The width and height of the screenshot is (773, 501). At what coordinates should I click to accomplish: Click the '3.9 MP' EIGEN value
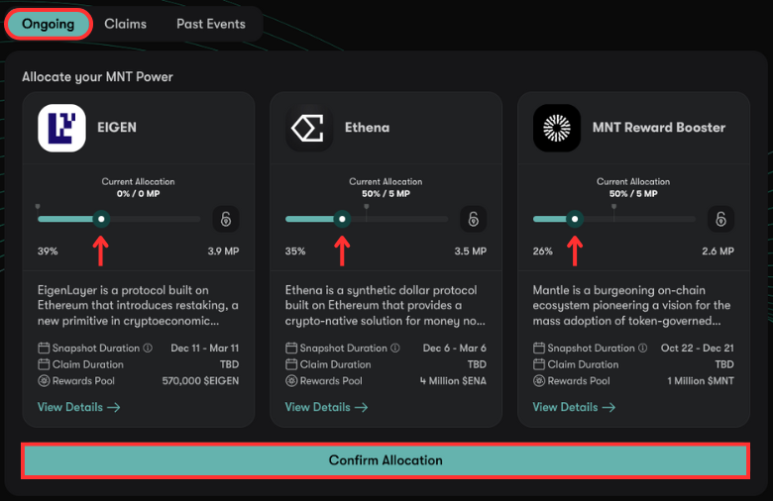[223, 251]
